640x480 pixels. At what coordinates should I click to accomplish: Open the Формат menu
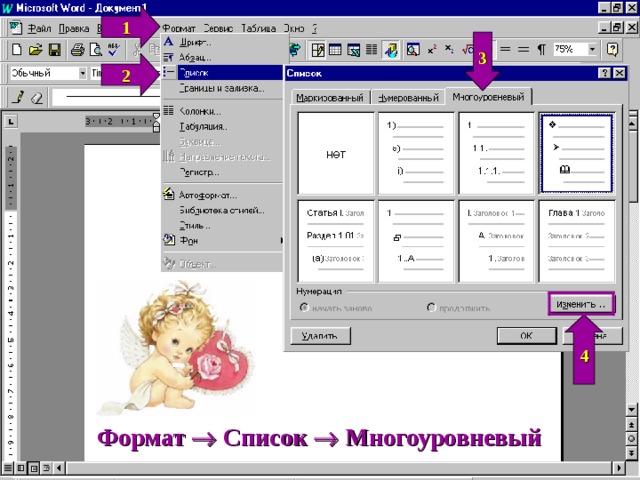[178, 28]
